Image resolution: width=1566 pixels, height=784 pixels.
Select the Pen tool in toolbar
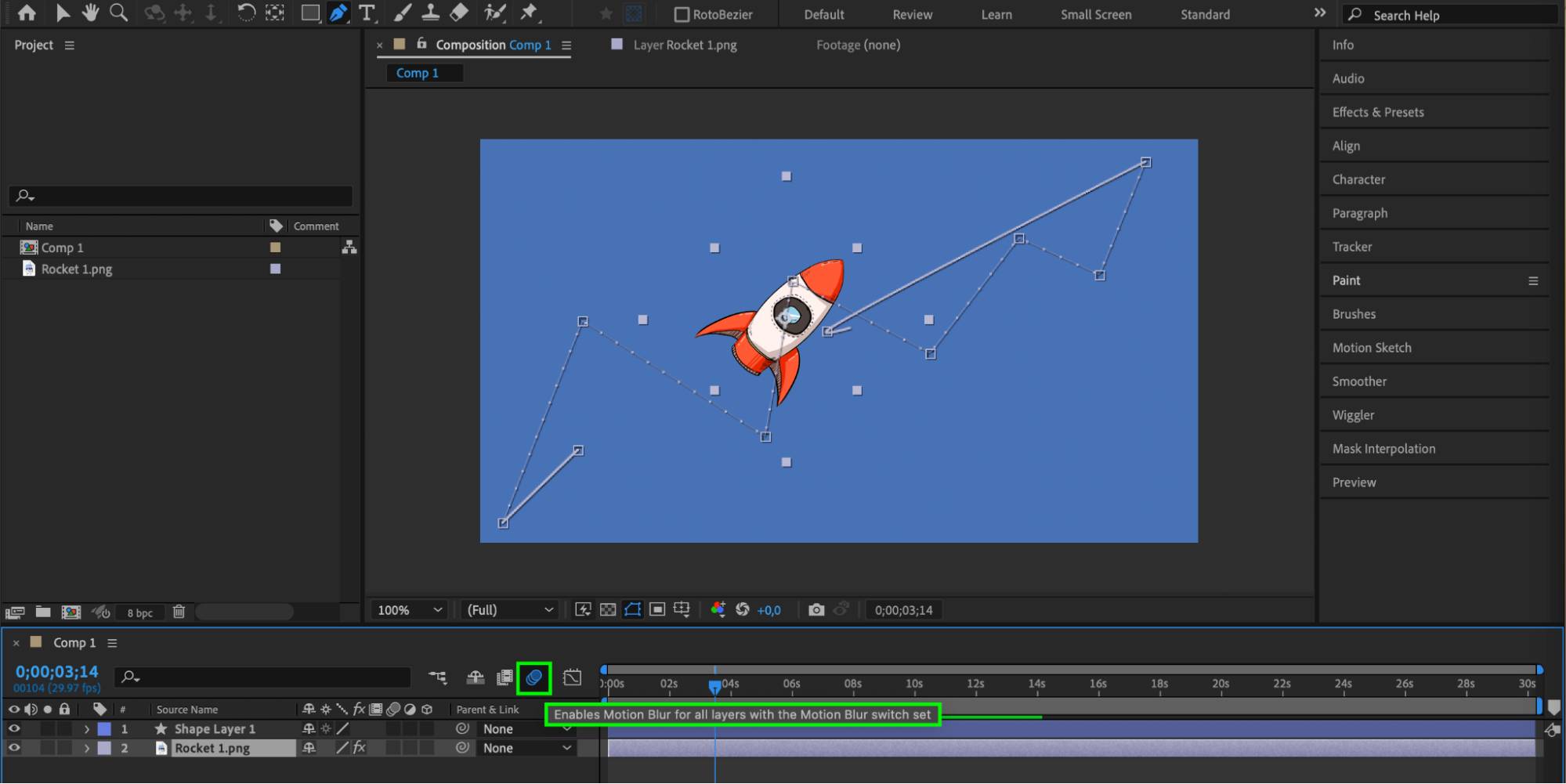click(338, 13)
